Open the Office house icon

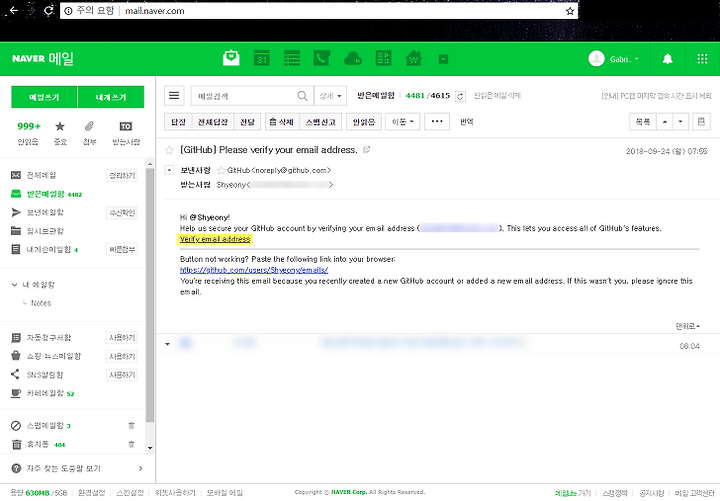click(414, 58)
